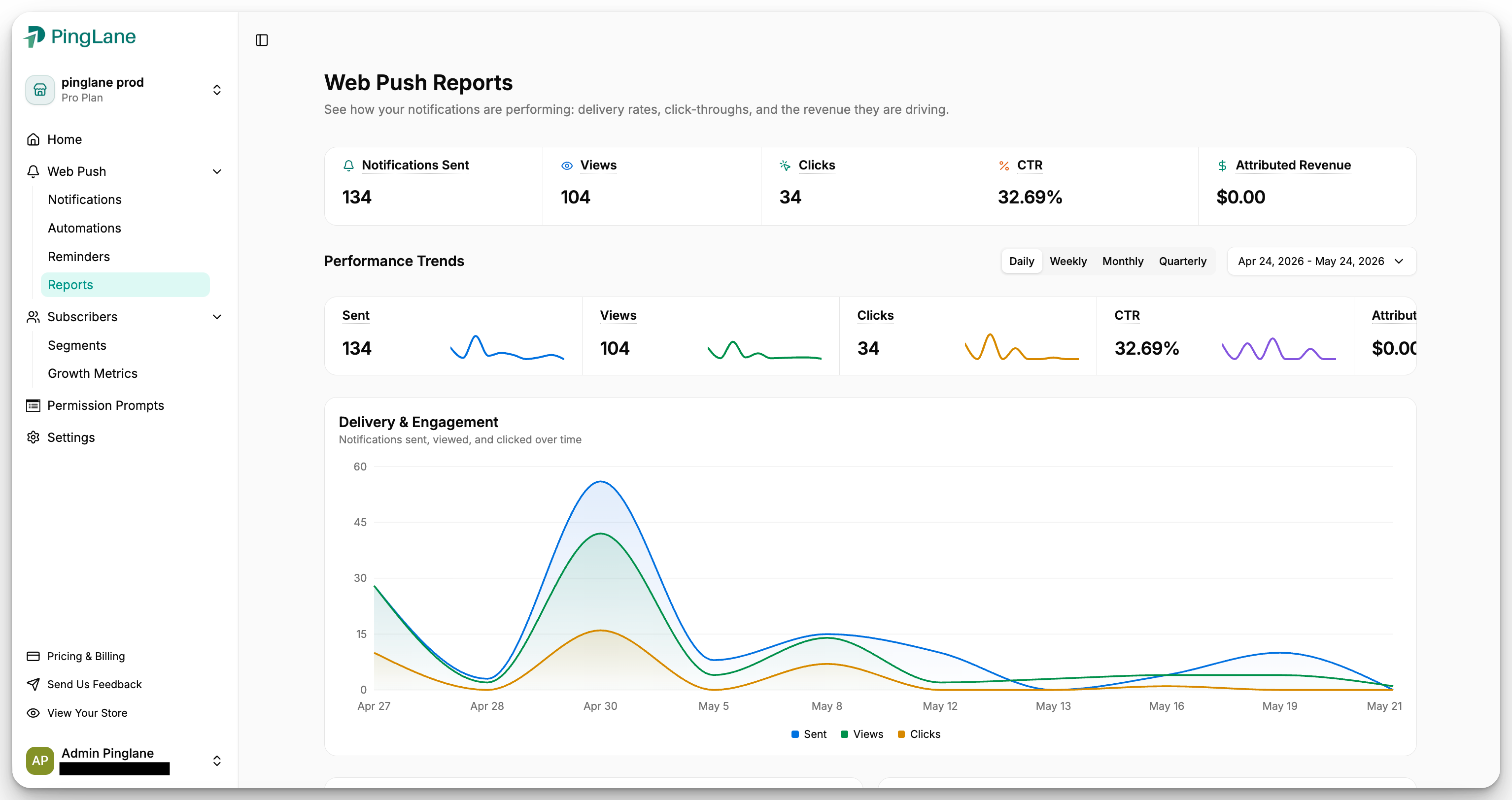Image resolution: width=1512 pixels, height=800 pixels.
Task: Toggle the Views series in chart legend
Action: (862, 734)
